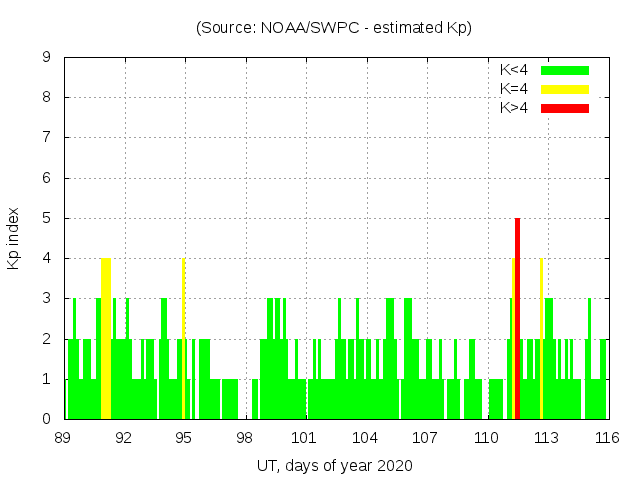
Task: Click the y-axis tick label 9
Action: pyautogui.click(x=47, y=57)
